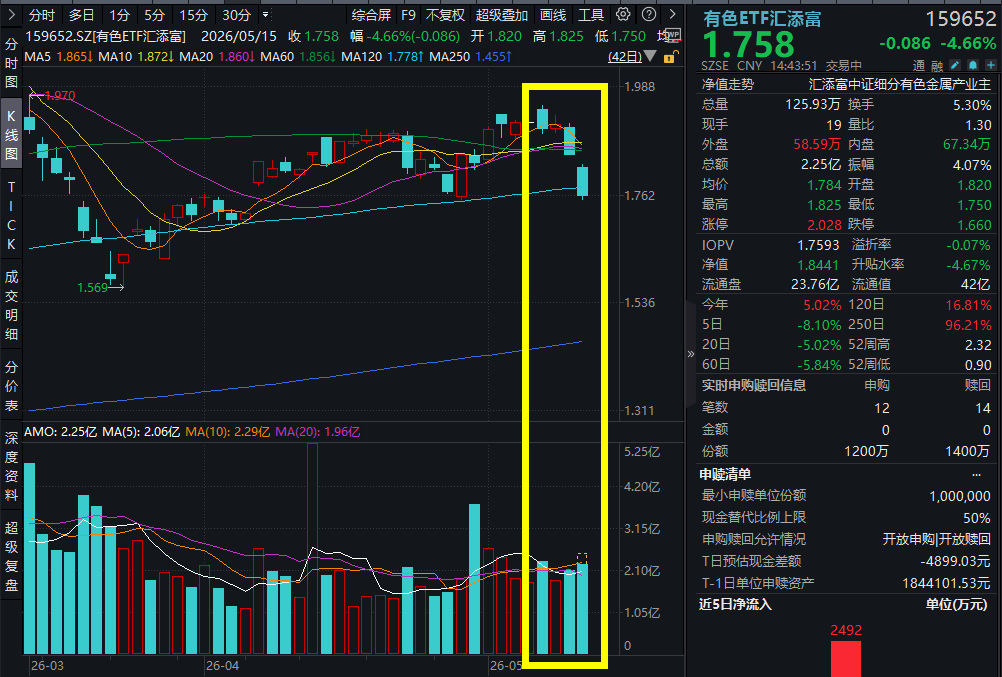Click 实时申购赎回信息 header
1002x677 pixels.
[754, 385]
